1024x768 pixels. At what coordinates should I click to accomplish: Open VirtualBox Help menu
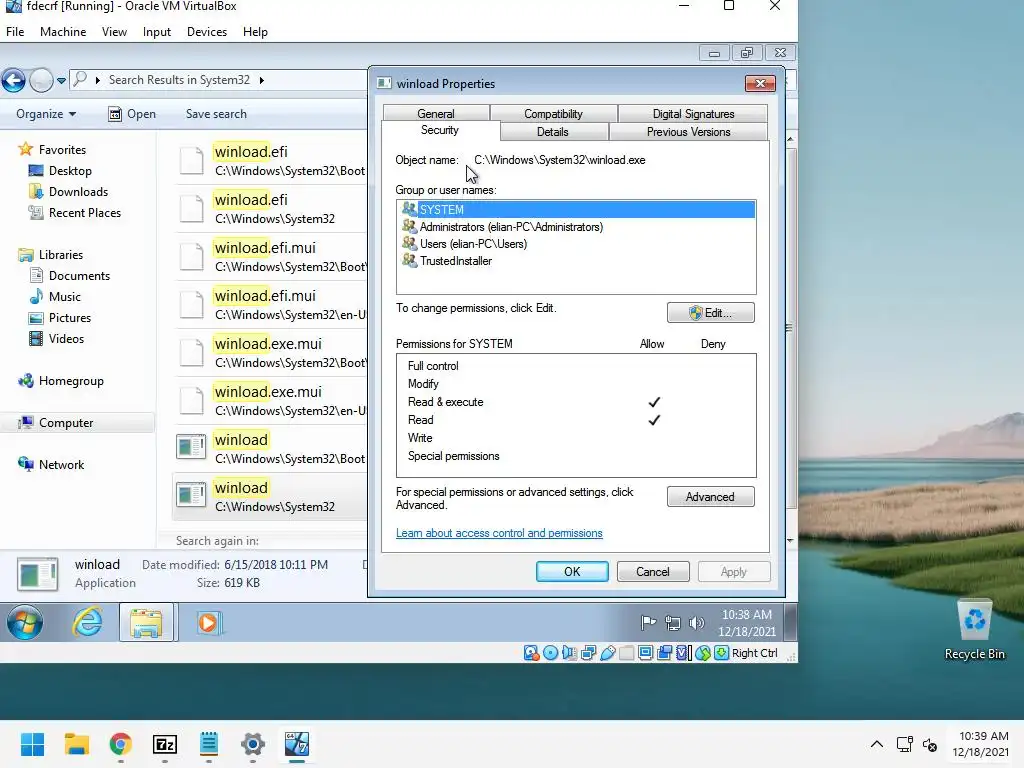pyautogui.click(x=255, y=31)
